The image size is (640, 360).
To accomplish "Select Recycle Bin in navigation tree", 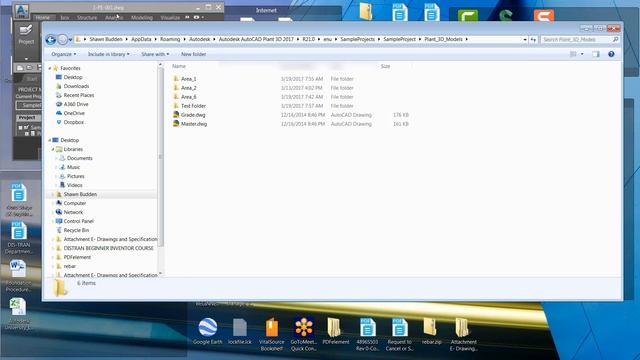I will click(76, 230).
